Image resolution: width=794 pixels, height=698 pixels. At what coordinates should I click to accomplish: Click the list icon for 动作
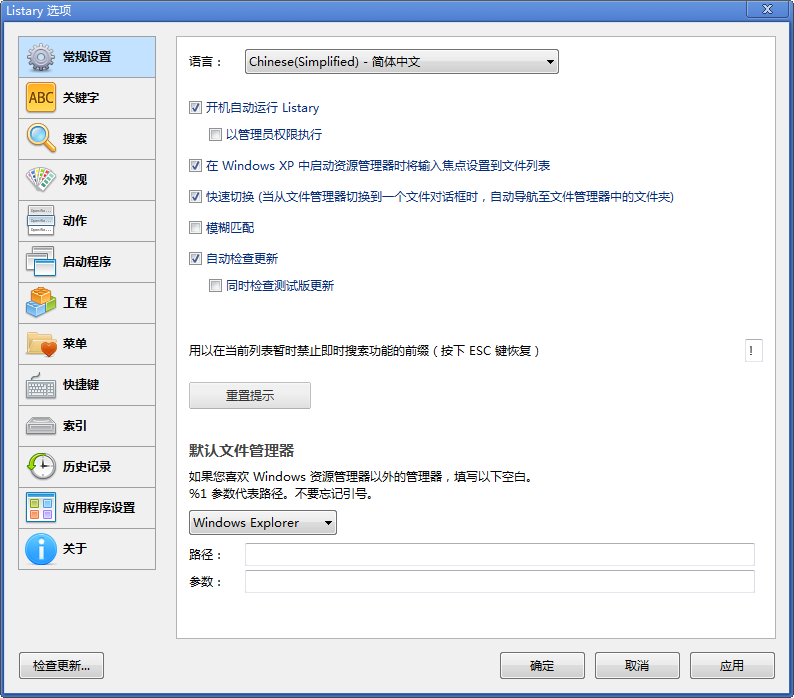41,220
